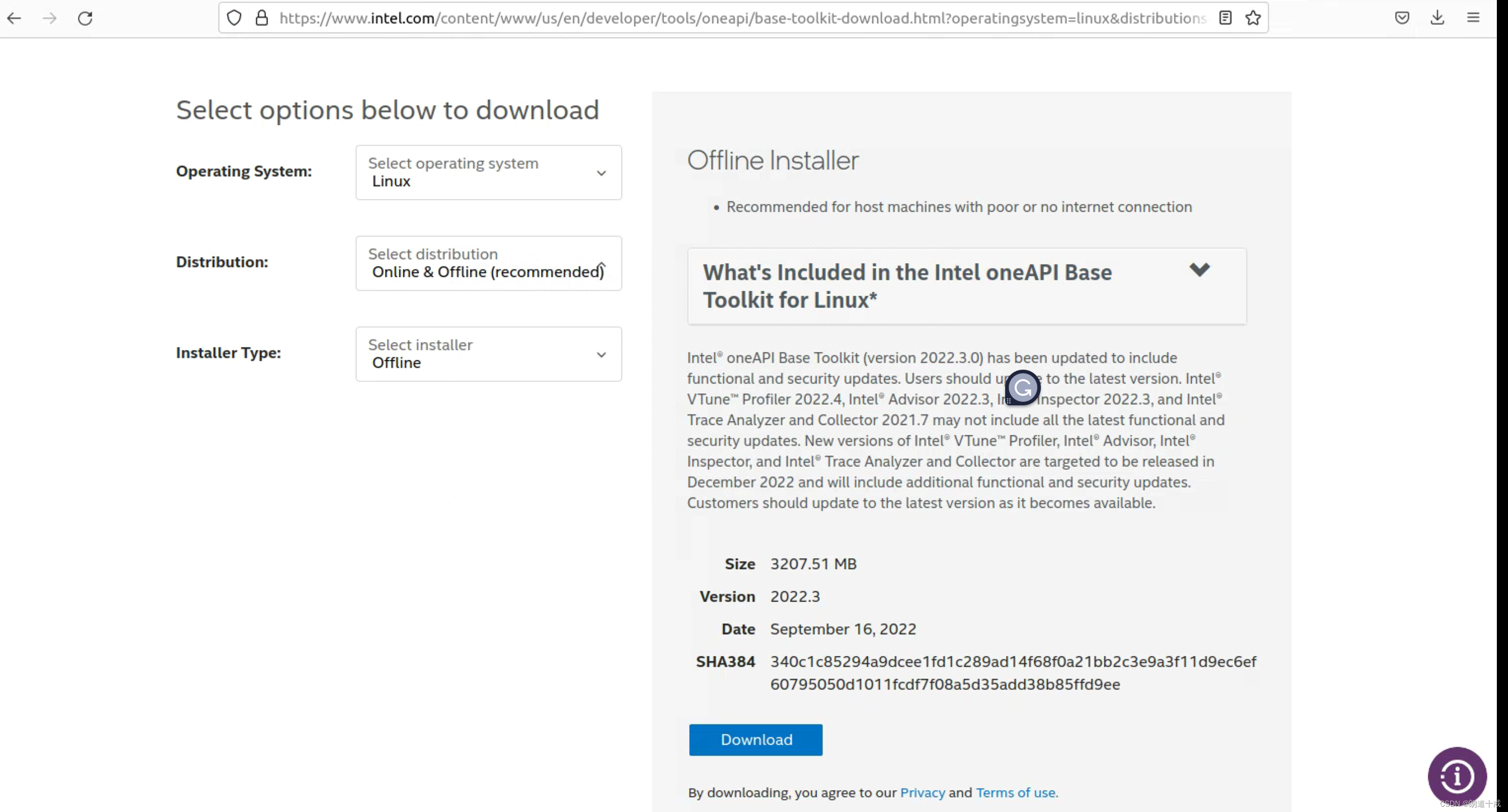Screen dimensions: 1508x812
Task: Click the forward navigation arrow icon
Action: pyautogui.click(x=48, y=18)
